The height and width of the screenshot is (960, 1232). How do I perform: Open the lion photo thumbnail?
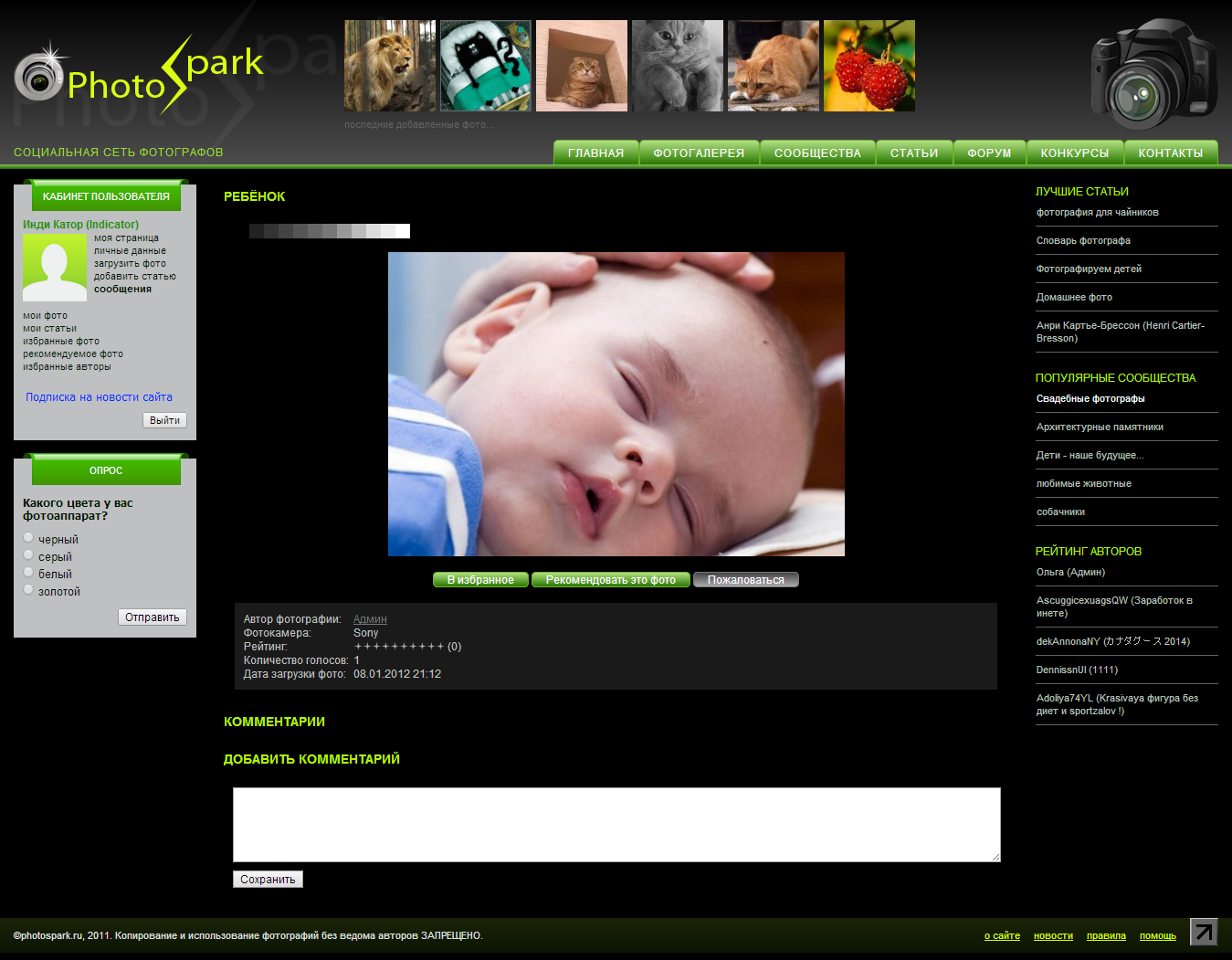[x=390, y=66]
